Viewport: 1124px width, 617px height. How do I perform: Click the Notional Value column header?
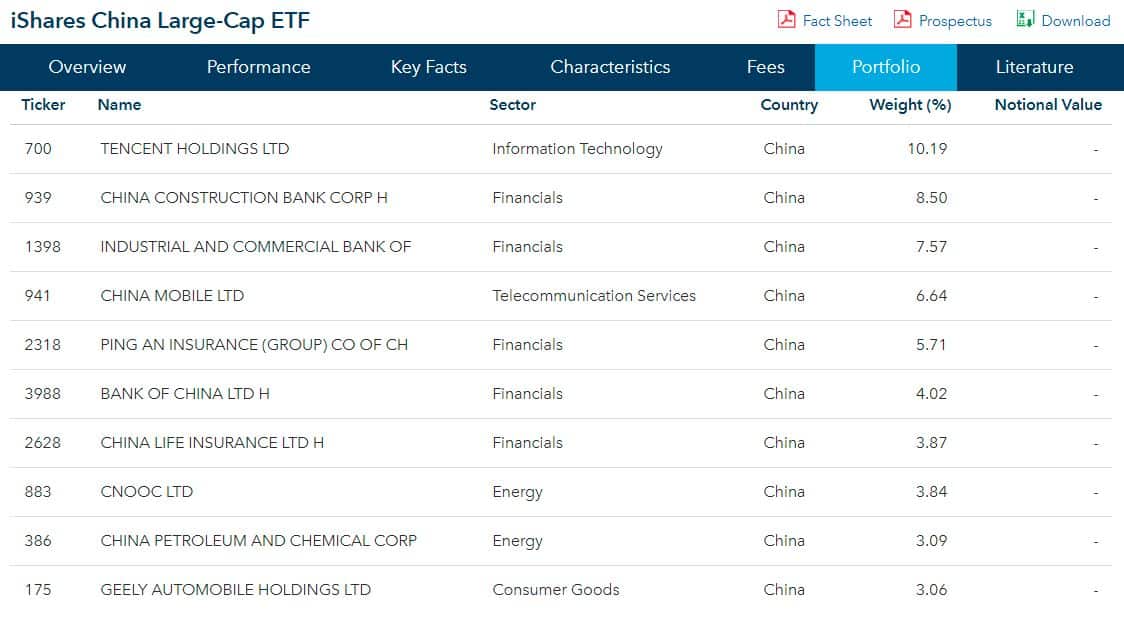click(x=1048, y=105)
